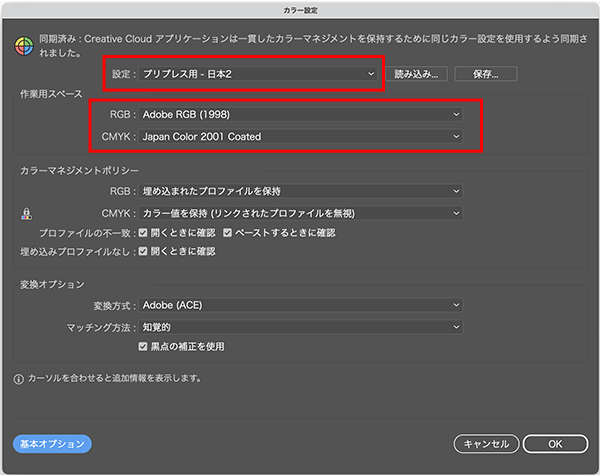Toggle 埋め込みプロファイルなし 開くときに確認 checkbox
Image resolution: width=600 pixels, height=475 pixels.
pyautogui.click(x=144, y=251)
